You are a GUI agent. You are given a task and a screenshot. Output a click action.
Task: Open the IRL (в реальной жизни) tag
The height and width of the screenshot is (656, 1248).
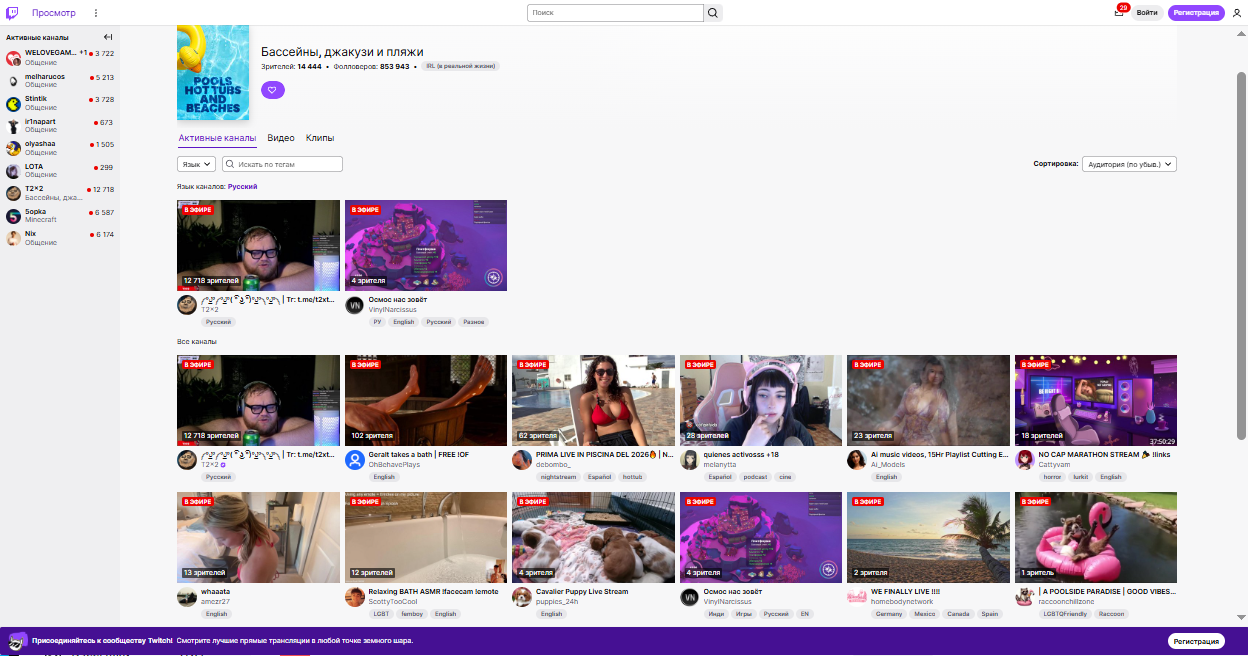[460, 66]
